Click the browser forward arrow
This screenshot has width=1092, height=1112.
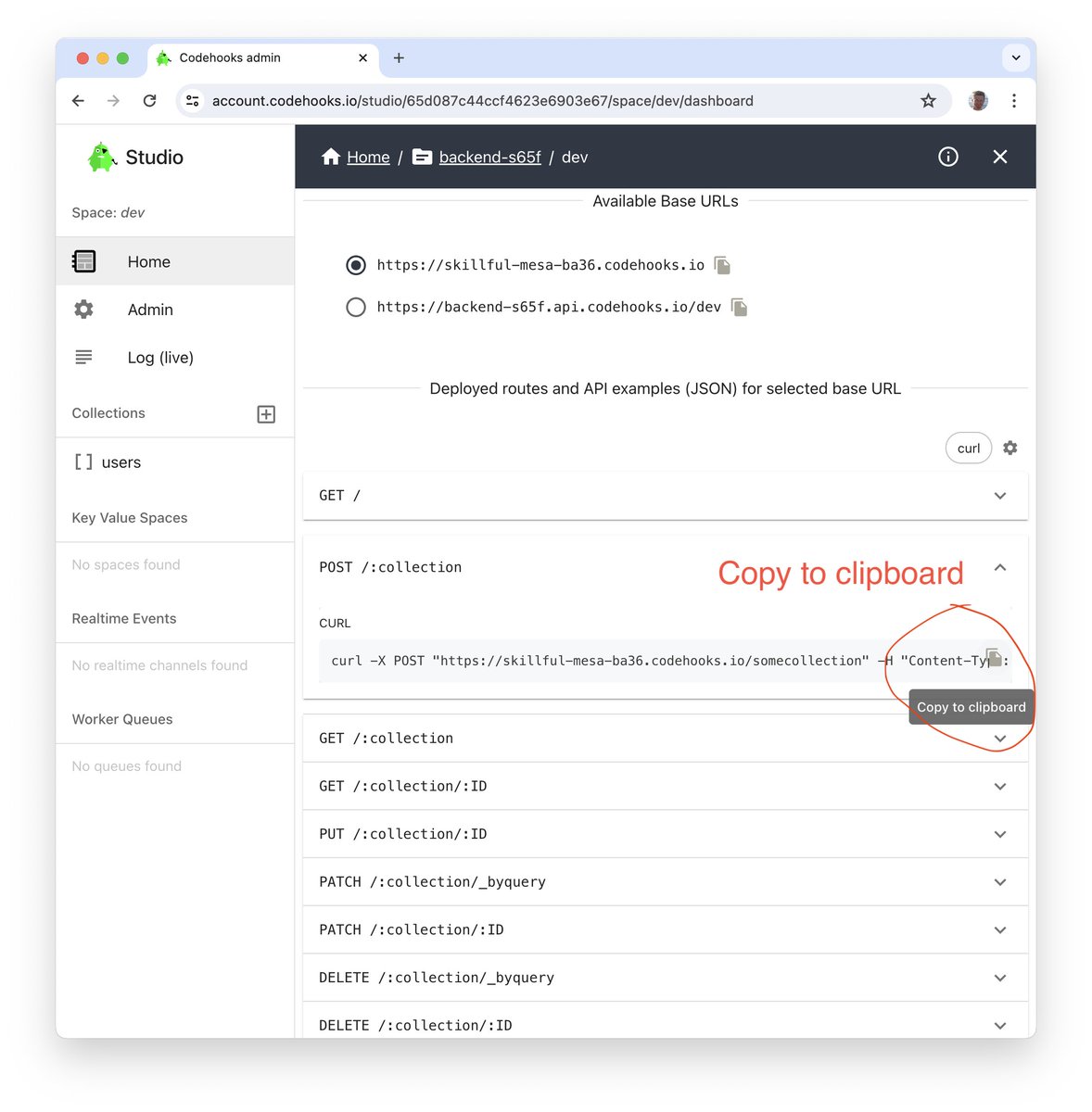[113, 101]
